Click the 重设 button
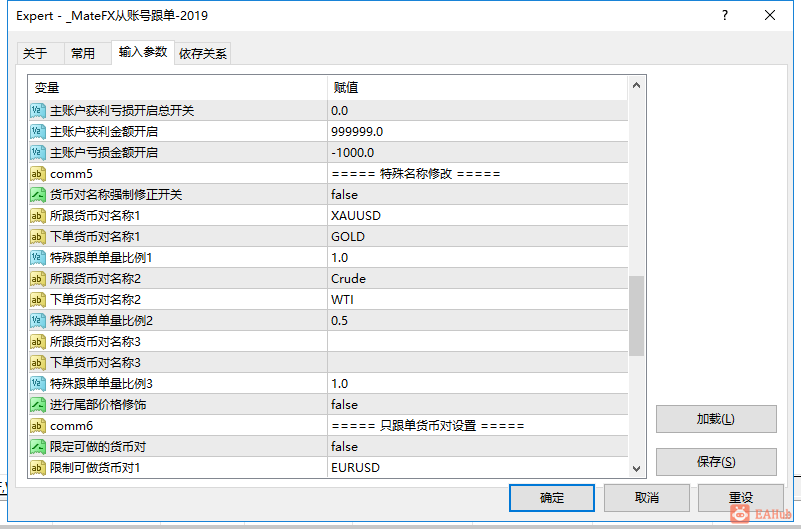The image size is (801, 529). tap(741, 497)
